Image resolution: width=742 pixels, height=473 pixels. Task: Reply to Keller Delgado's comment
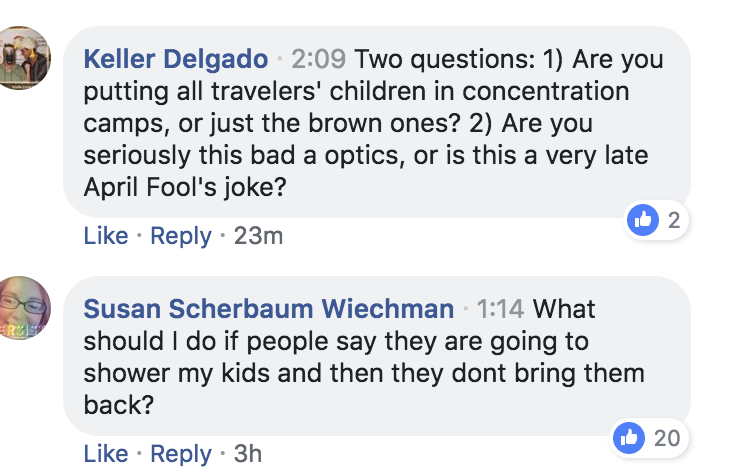[x=181, y=236]
